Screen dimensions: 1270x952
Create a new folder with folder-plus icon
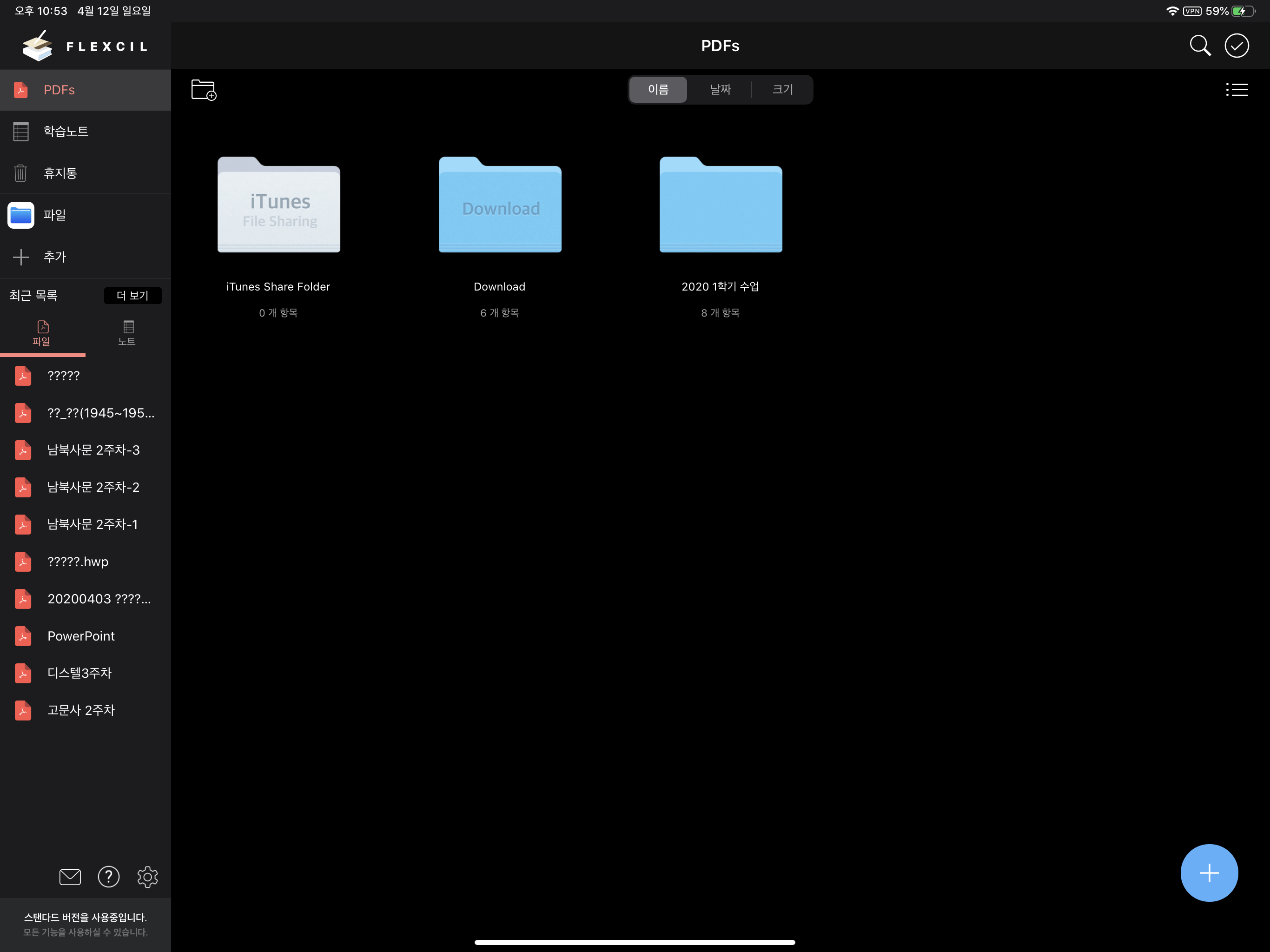[x=203, y=90]
